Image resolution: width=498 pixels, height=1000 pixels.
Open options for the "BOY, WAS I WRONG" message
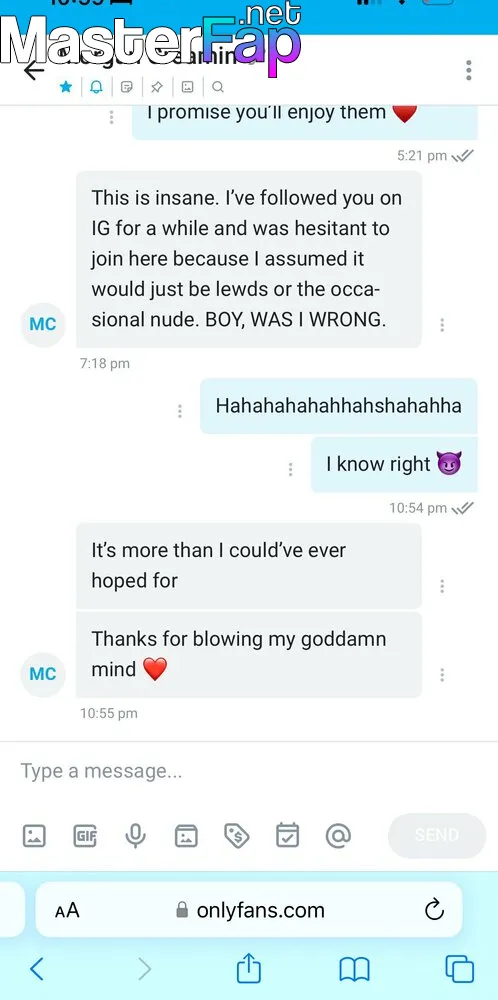[442, 325]
